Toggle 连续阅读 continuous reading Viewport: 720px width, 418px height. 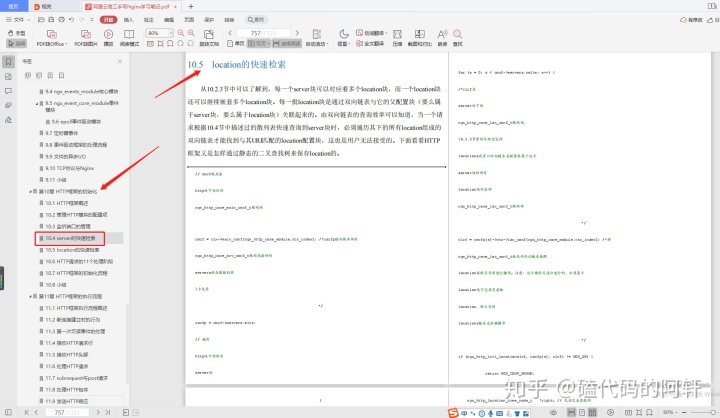[x=287, y=44]
